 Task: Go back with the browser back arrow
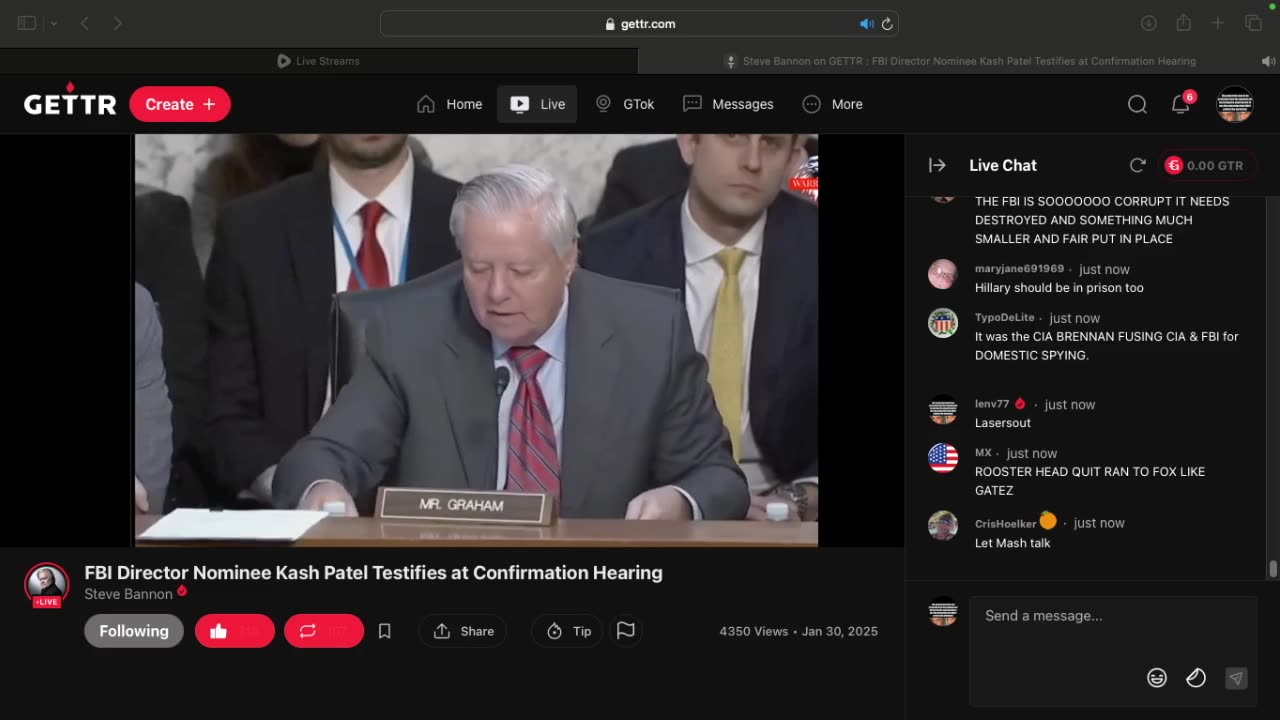[x=85, y=23]
